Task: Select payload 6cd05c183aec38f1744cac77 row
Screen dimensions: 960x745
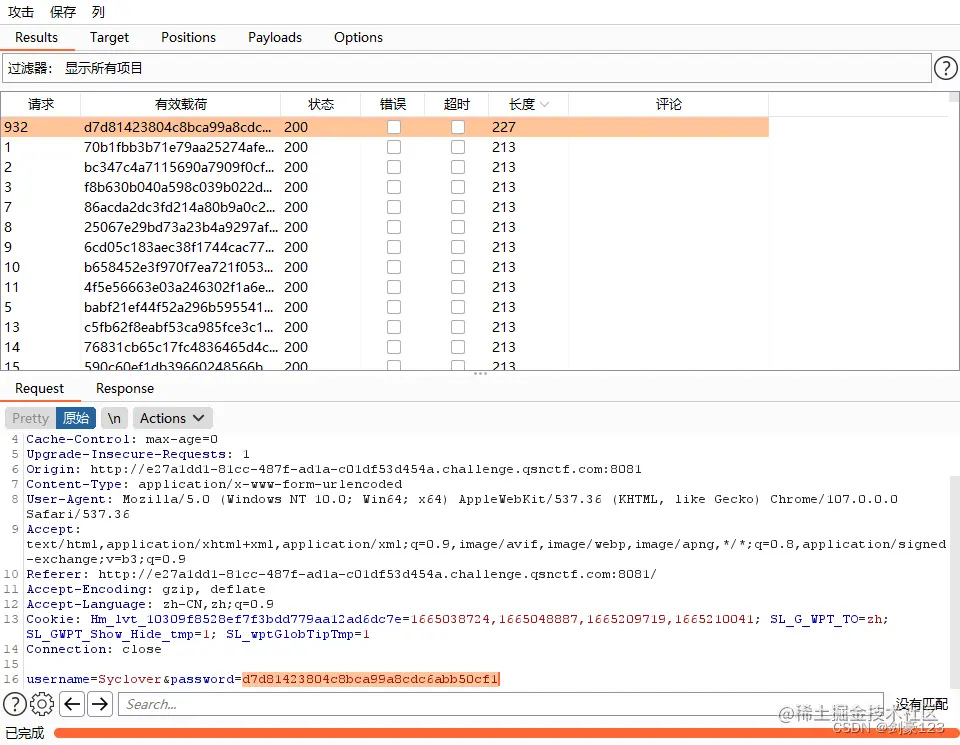Action: tap(384, 247)
